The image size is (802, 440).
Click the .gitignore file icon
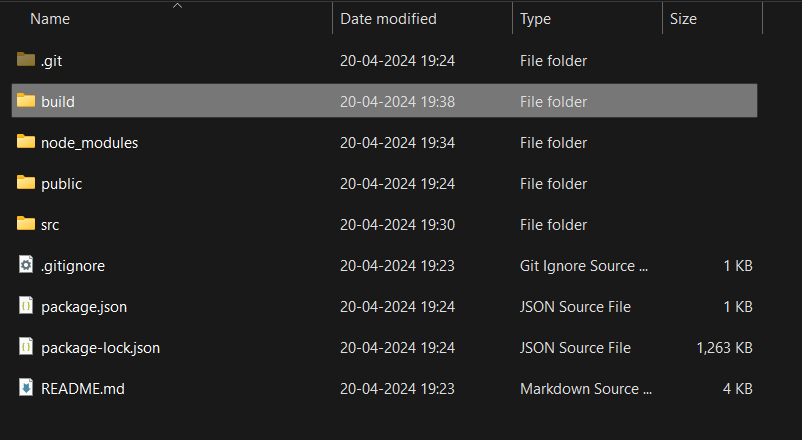(x=26, y=265)
